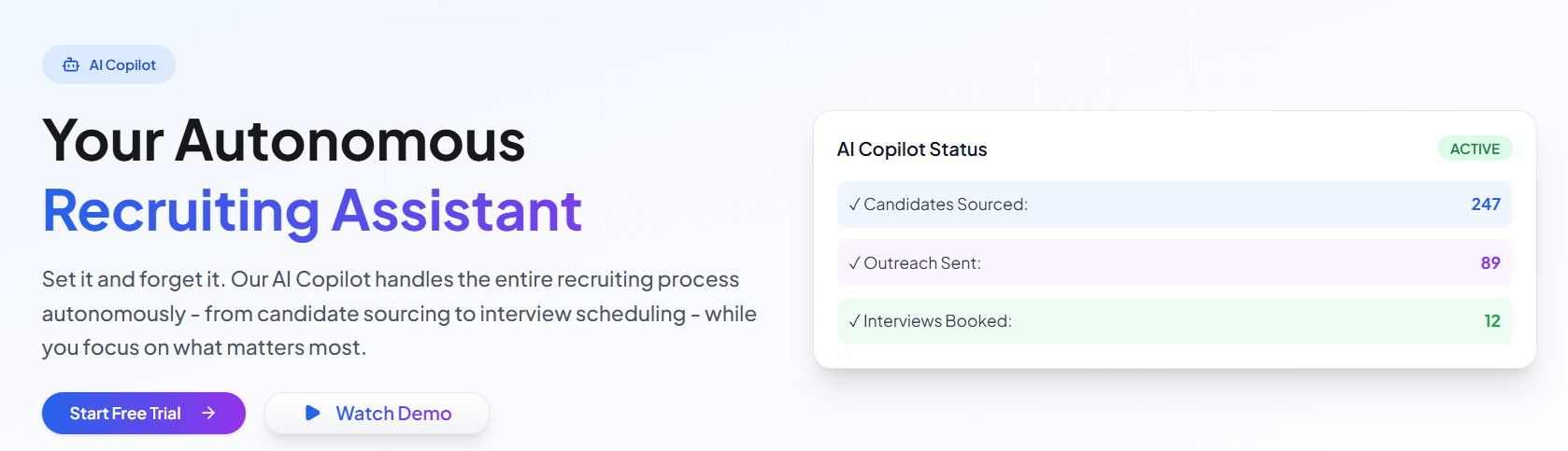Select the AI Copilot badge label text
The image size is (1568, 451).
pos(122,65)
